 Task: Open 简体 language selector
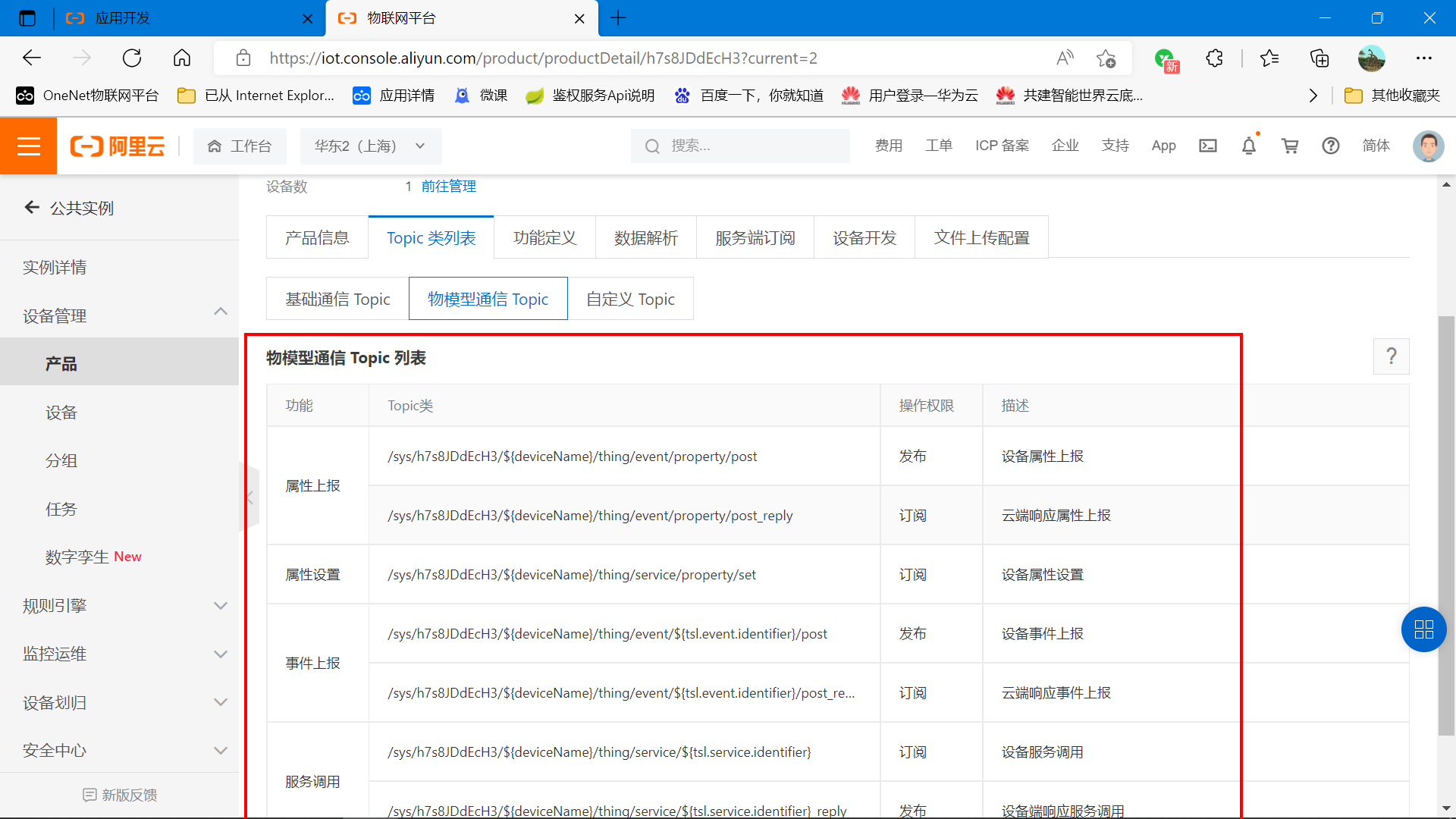tap(1376, 146)
